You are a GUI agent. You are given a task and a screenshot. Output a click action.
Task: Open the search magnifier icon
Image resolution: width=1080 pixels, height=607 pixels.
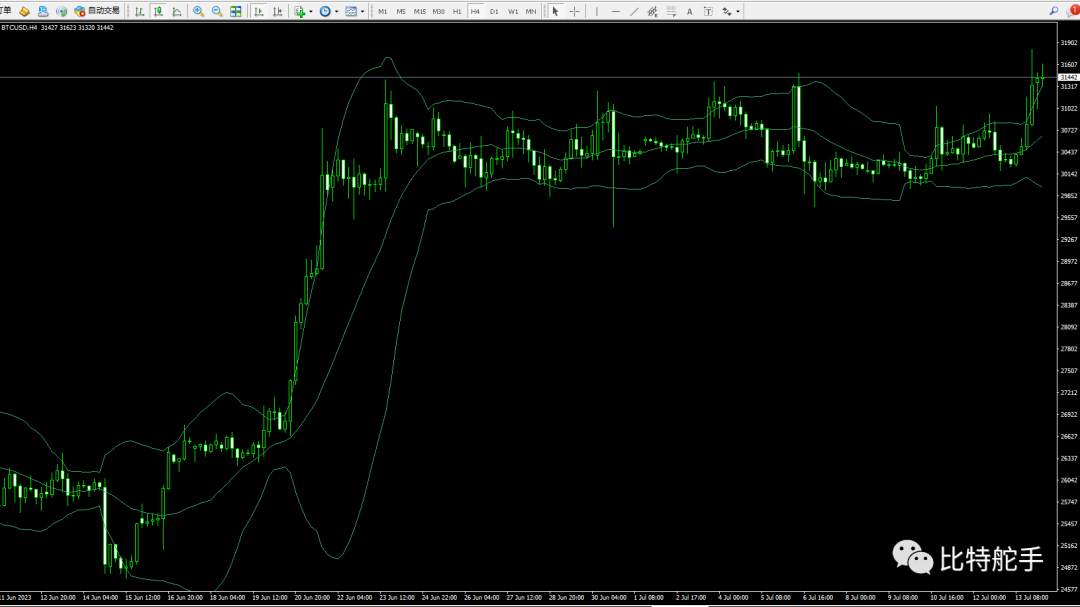tap(1054, 11)
